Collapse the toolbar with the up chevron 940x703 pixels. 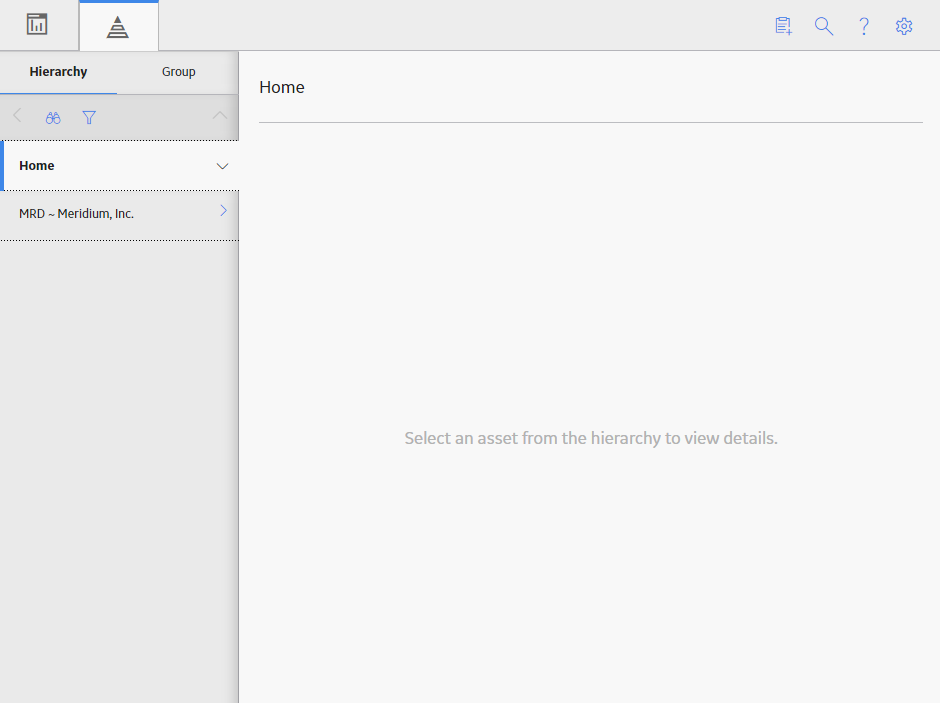point(219,115)
